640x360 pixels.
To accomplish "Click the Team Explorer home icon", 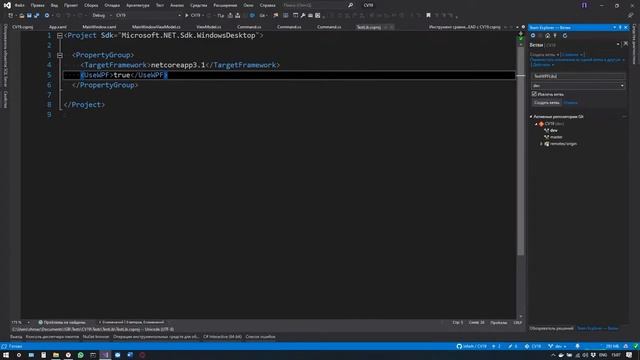I will (x=548, y=36).
